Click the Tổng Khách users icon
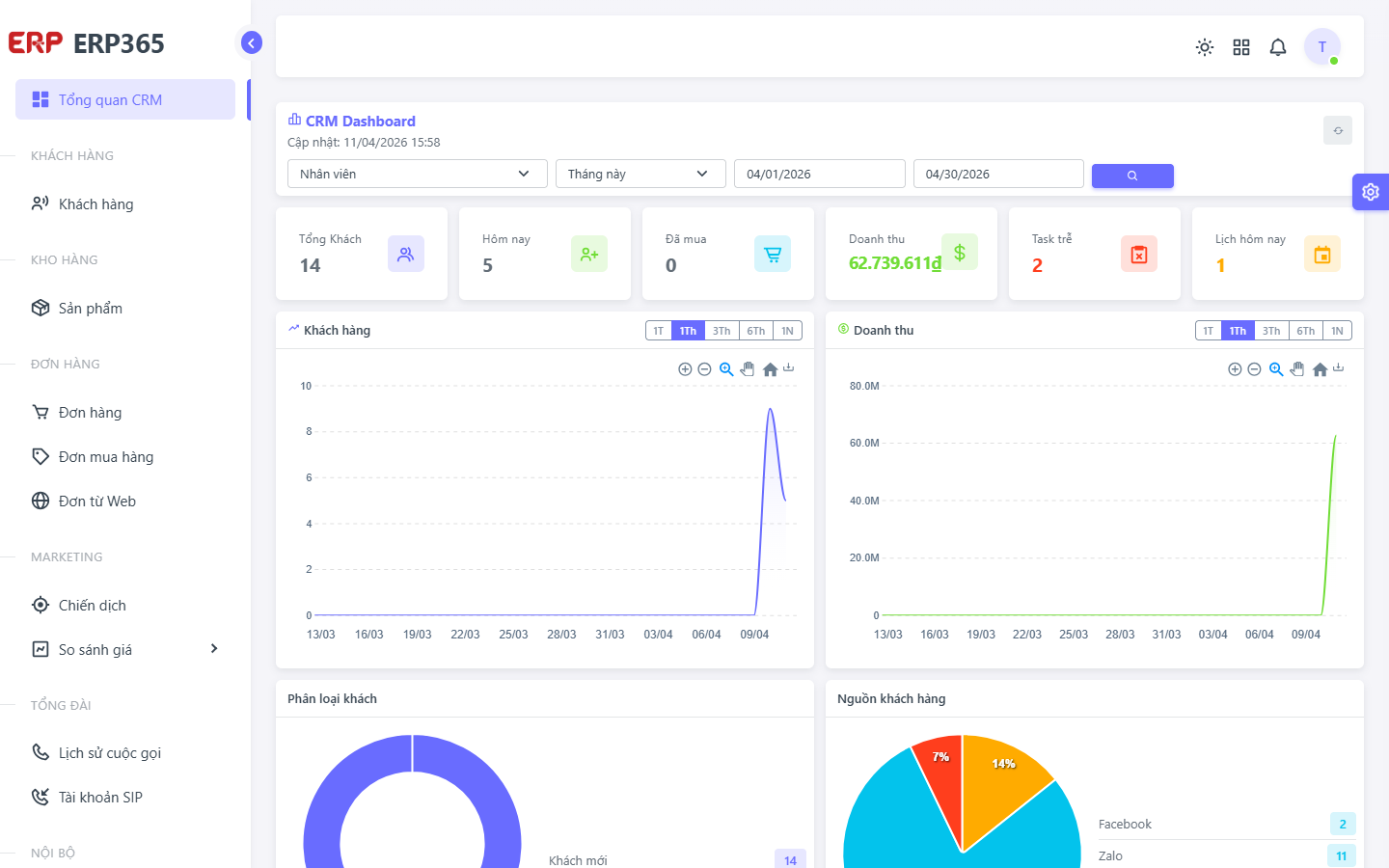The width and height of the screenshot is (1389, 868). (x=406, y=254)
